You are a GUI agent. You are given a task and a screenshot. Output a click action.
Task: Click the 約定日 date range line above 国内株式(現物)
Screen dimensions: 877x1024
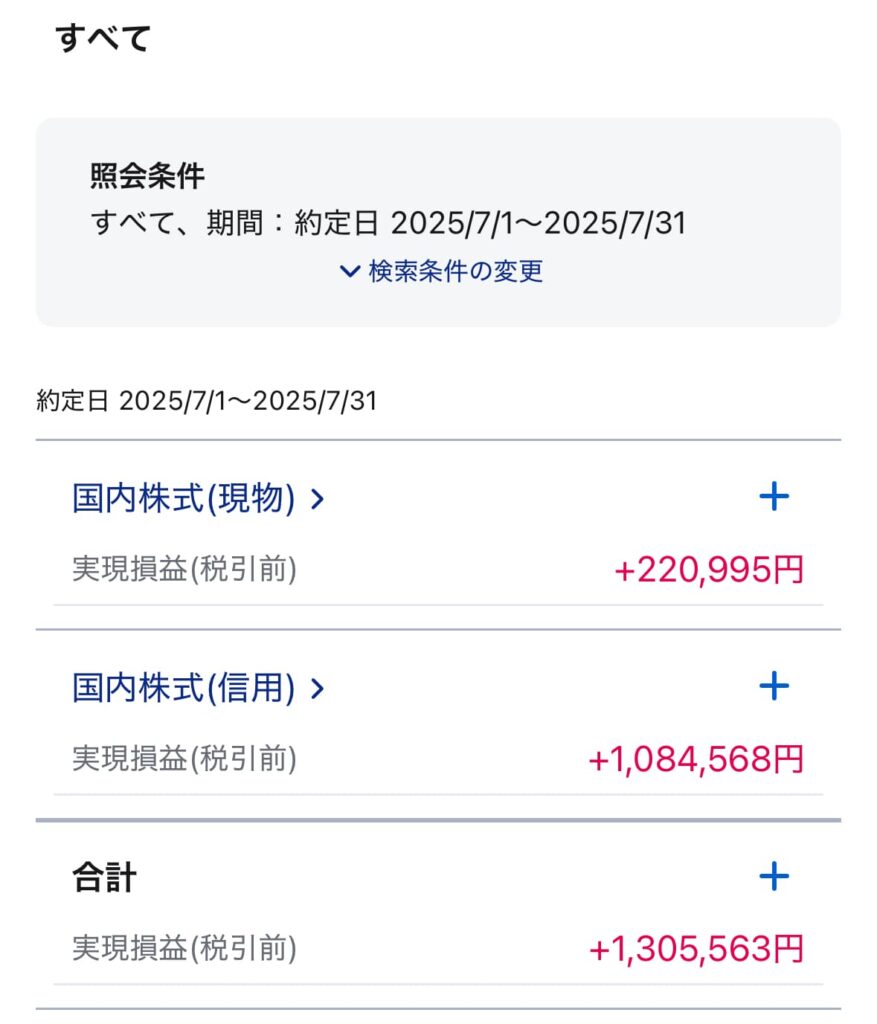[x=206, y=401]
